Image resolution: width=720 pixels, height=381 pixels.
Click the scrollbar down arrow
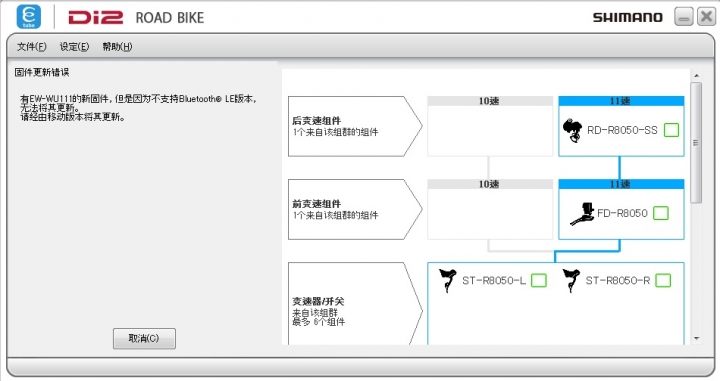click(x=697, y=338)
